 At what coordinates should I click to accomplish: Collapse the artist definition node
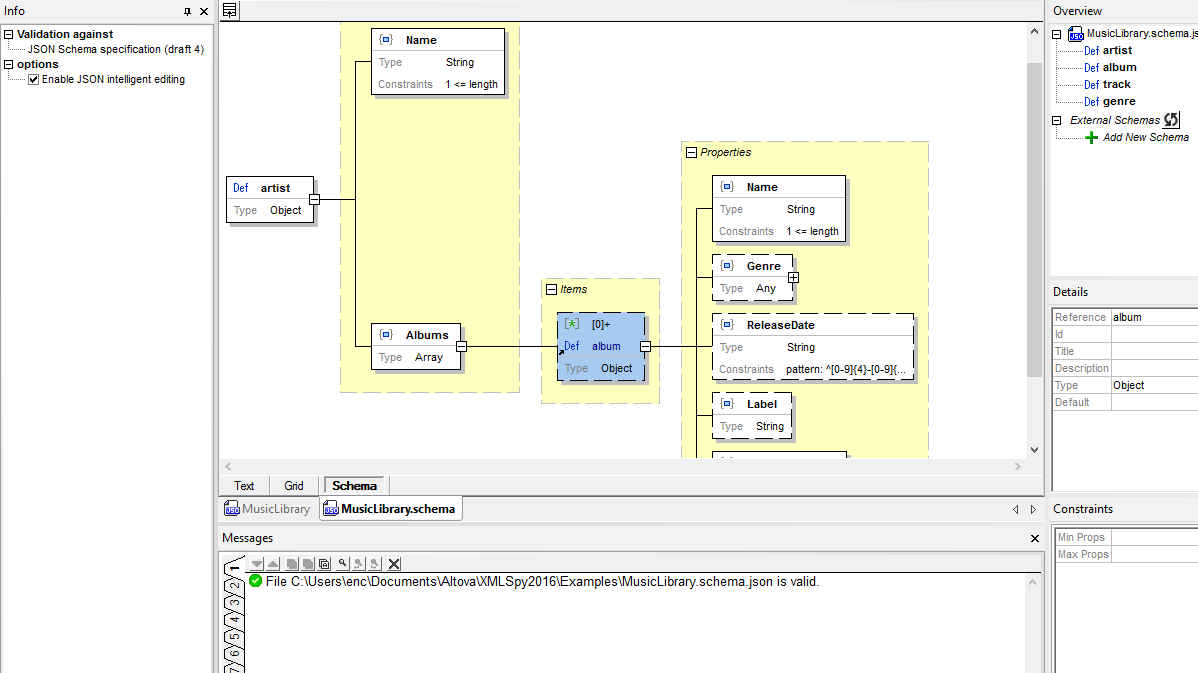click(314, 199)
